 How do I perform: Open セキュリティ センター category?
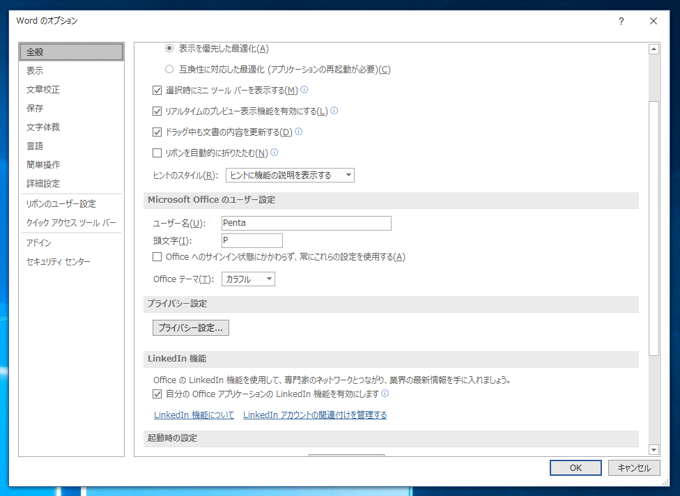point(72,261)
